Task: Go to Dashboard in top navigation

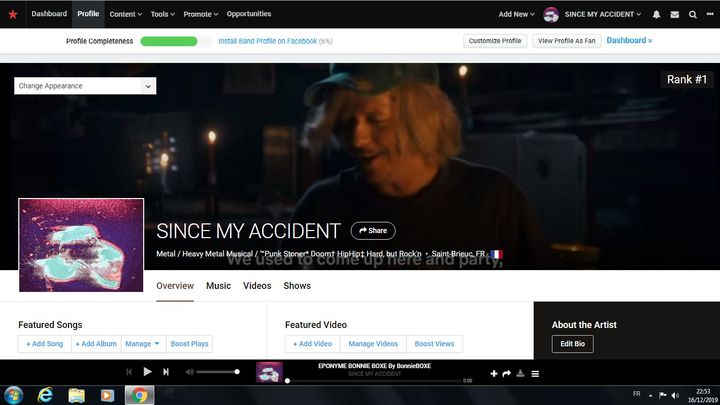Action: (49, 14)
